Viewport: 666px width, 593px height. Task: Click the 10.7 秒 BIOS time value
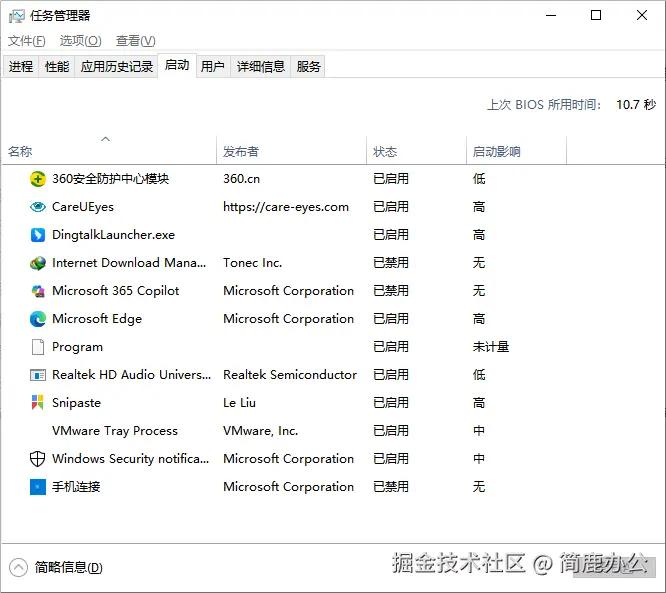point(636,104)
